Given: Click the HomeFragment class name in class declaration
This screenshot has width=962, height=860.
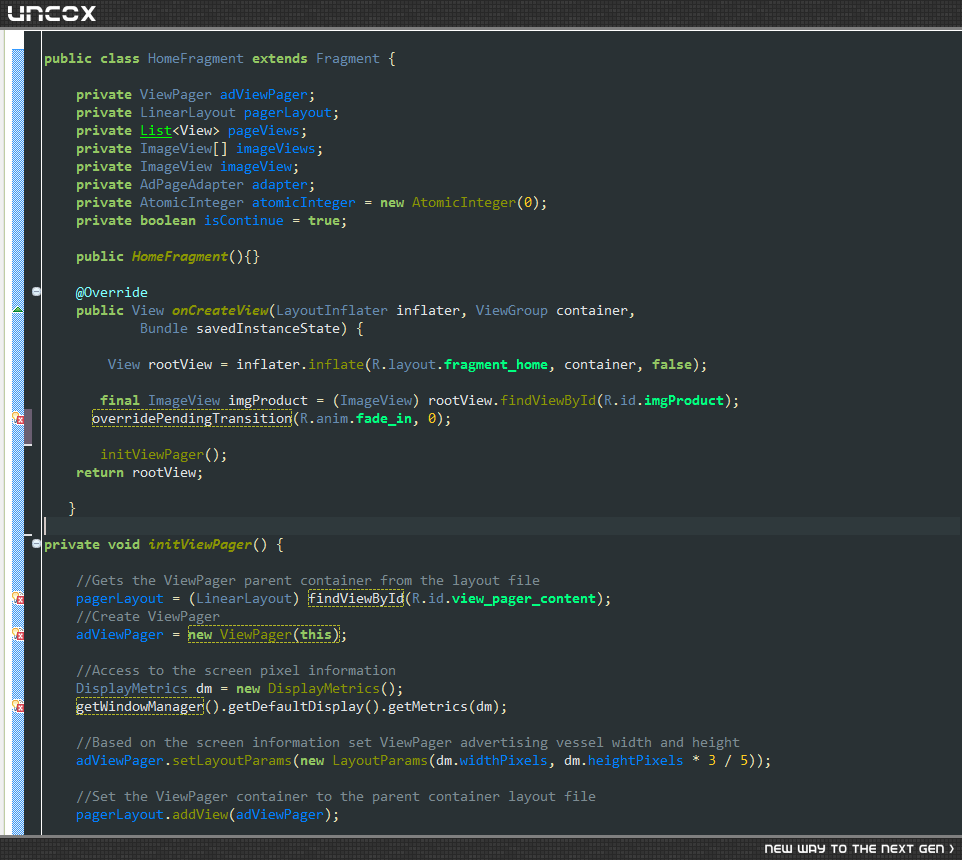Looking at the screenshot, I should tap(196, 58).
